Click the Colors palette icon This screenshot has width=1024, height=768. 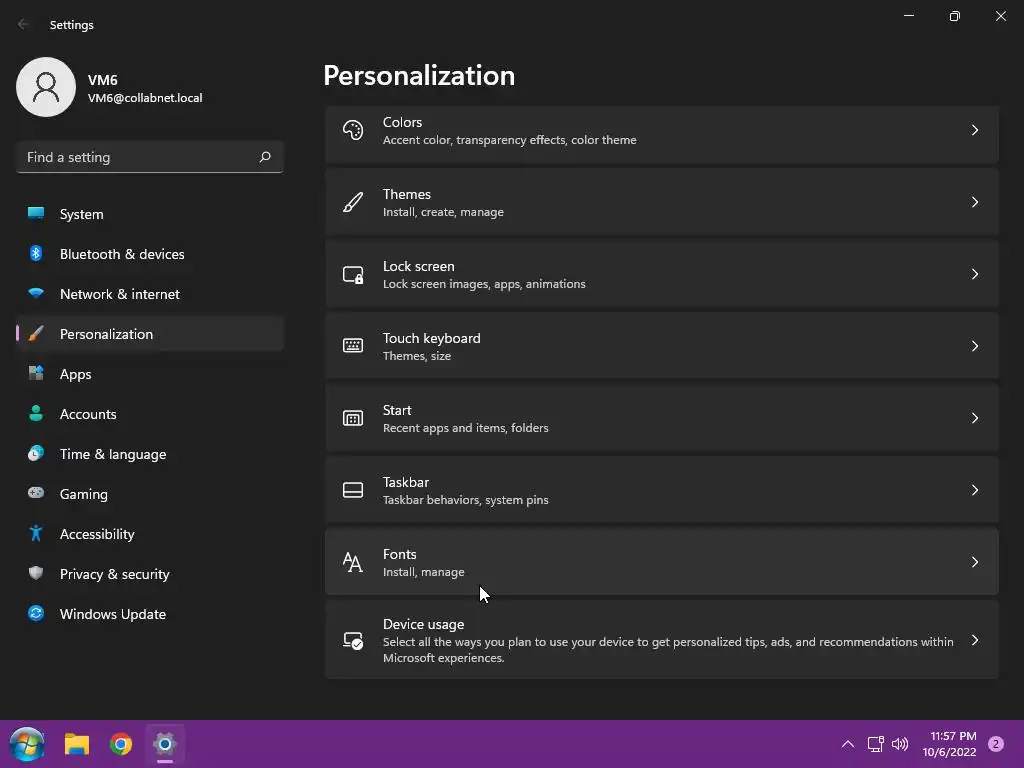click(x=353, y=131)
